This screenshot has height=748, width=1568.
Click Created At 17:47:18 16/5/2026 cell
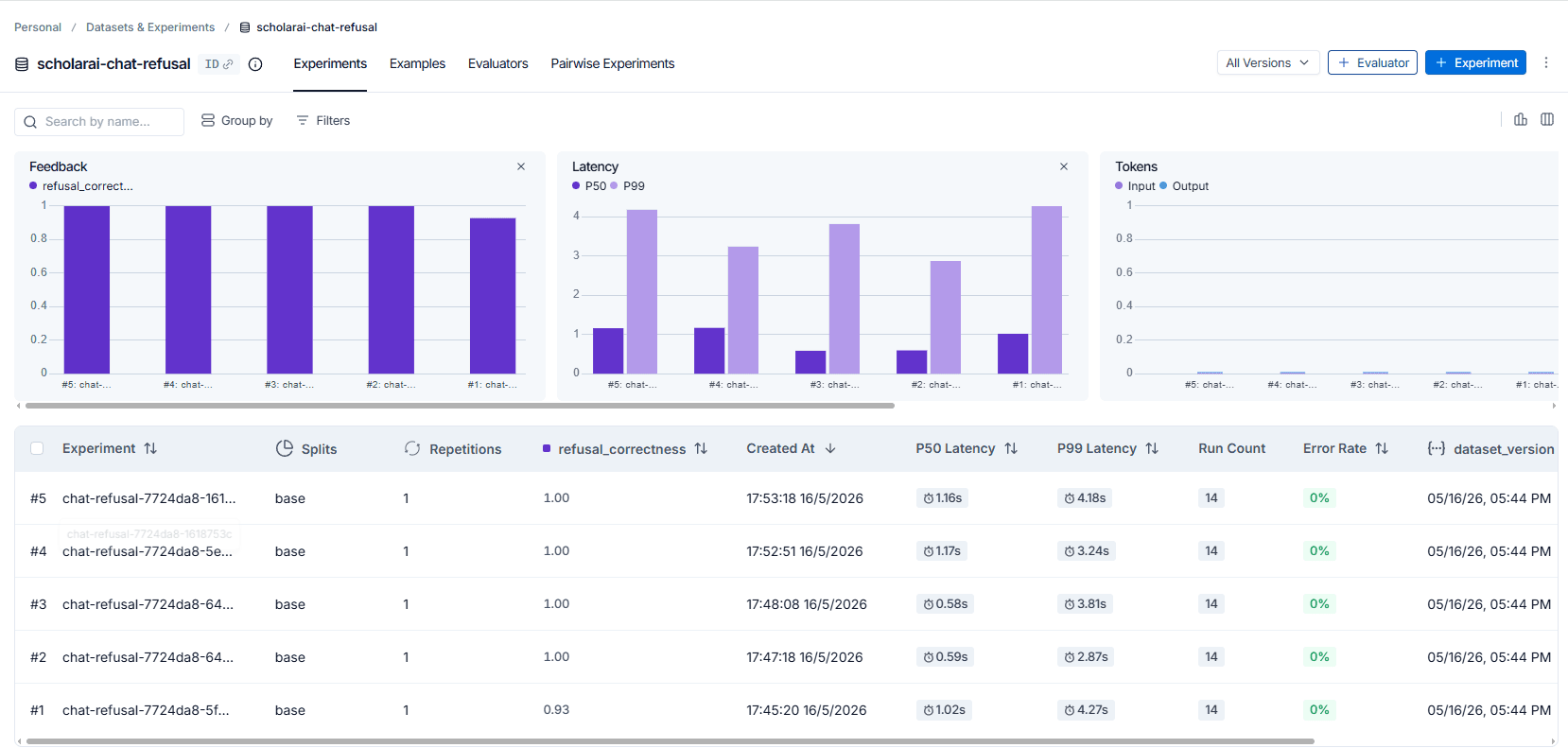(805, 657)
